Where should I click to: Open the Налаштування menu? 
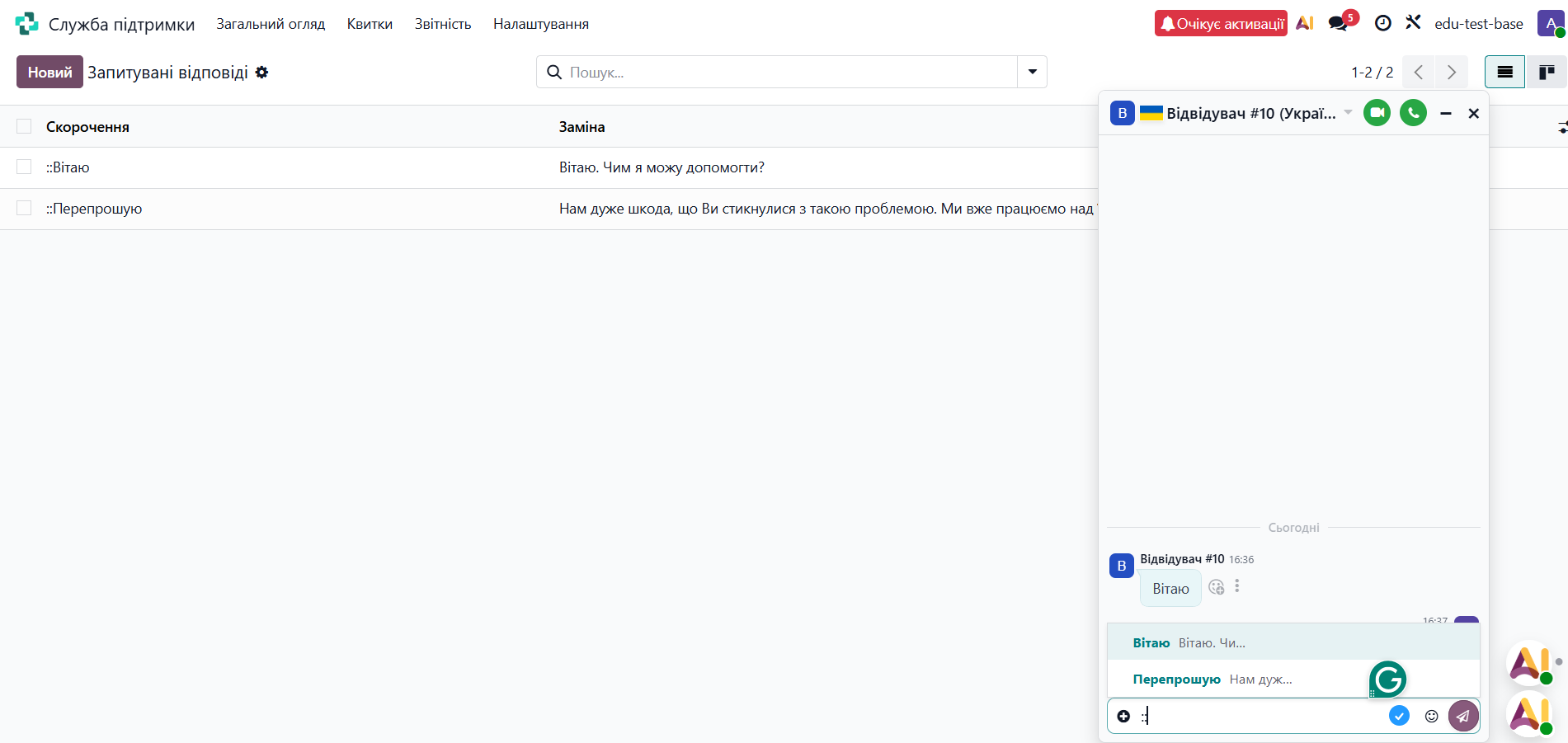540,24
